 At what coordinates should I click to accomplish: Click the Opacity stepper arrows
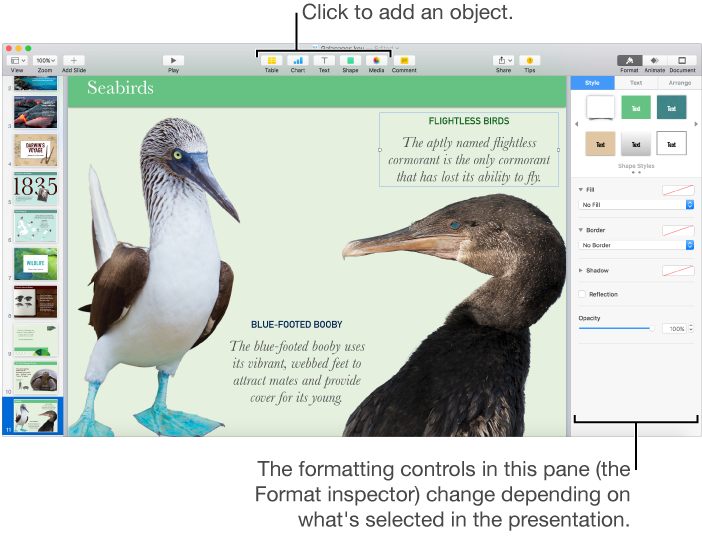pyautogui.click(x=691, y=329)
